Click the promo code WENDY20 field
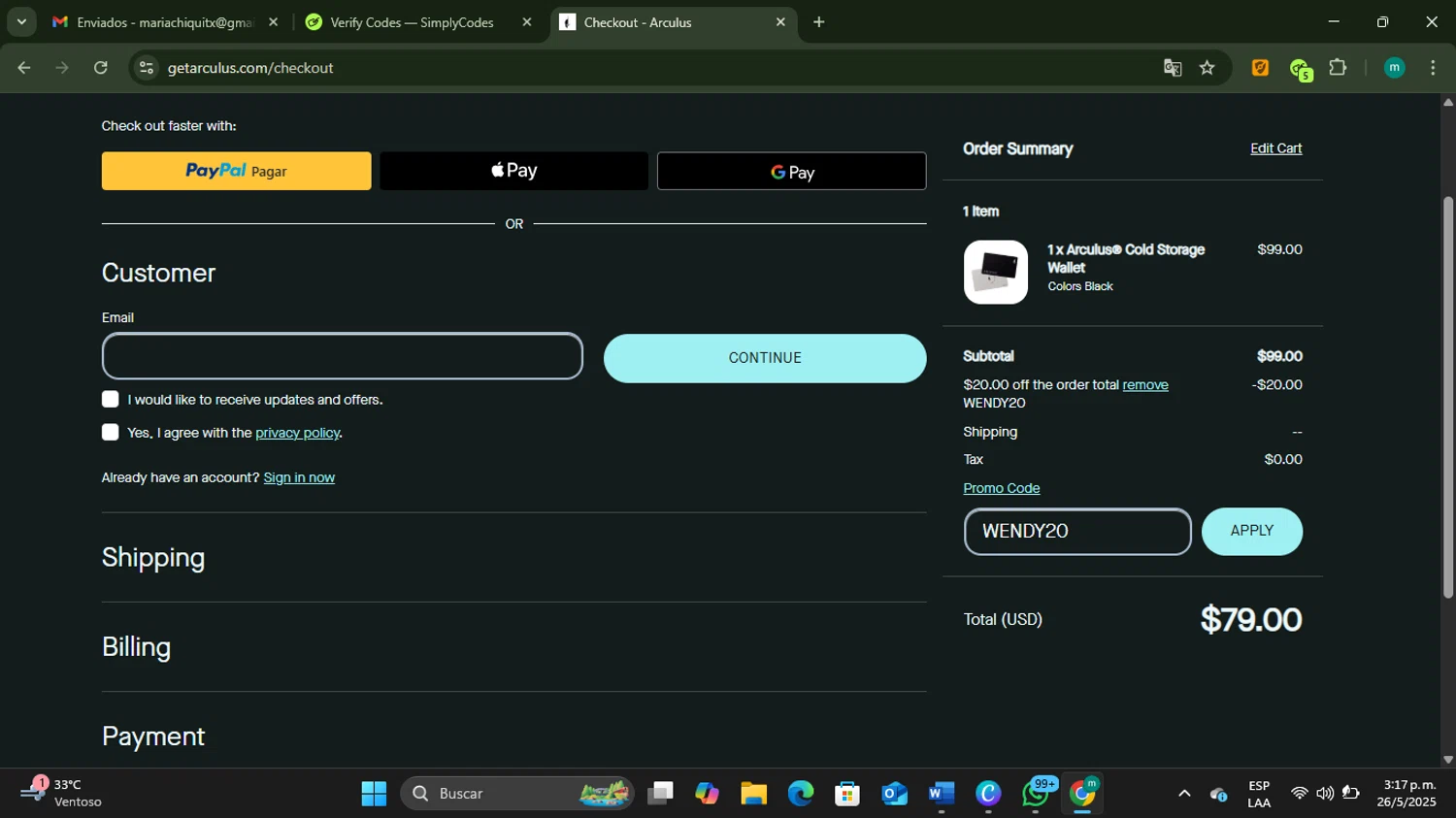Viewport: 1456px width, 818px height. [x=1077, y=532]
